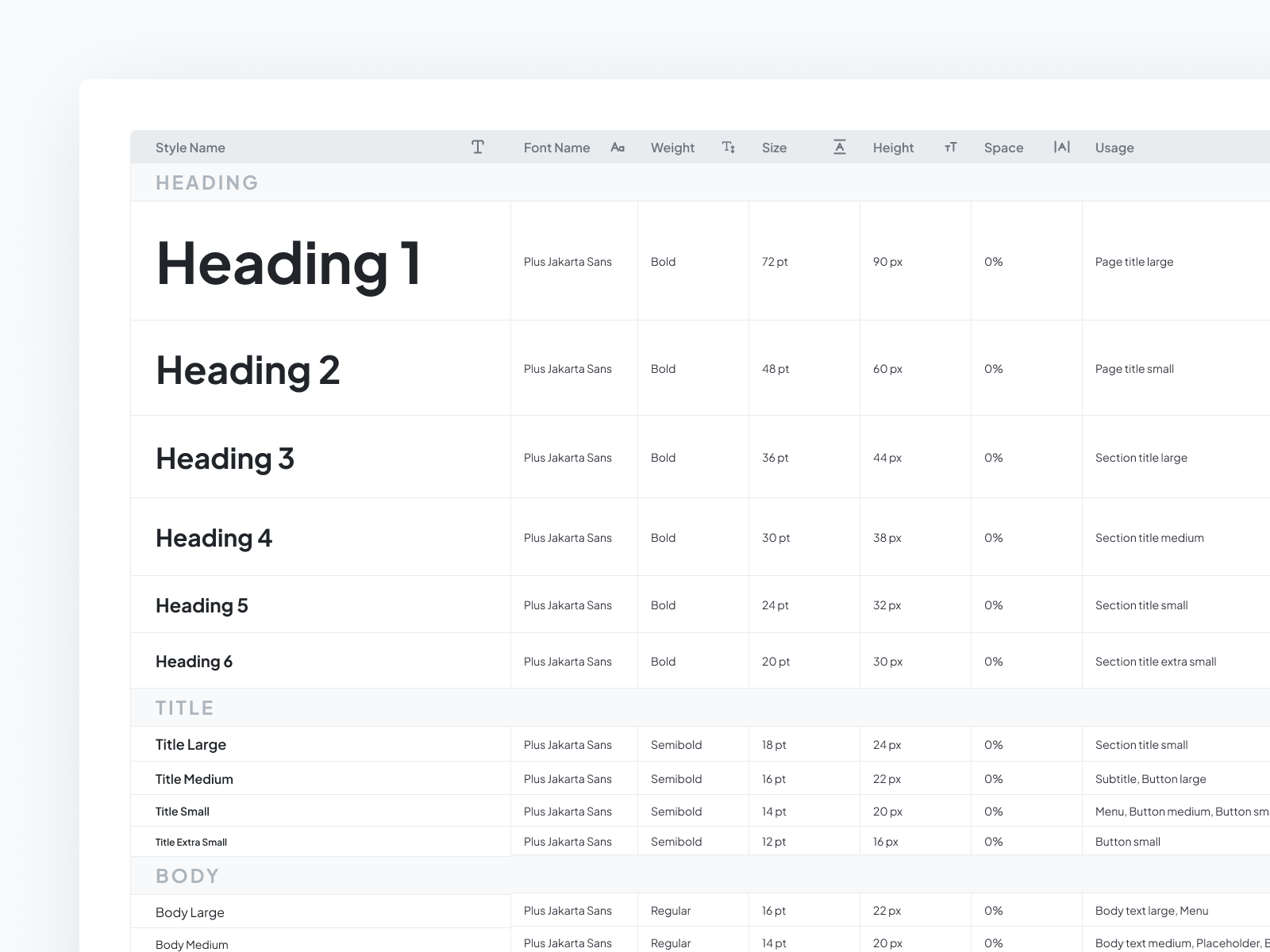Screen dimensions: 1270x952
Task: Select the TITLE section label
Action: [185, 708]
